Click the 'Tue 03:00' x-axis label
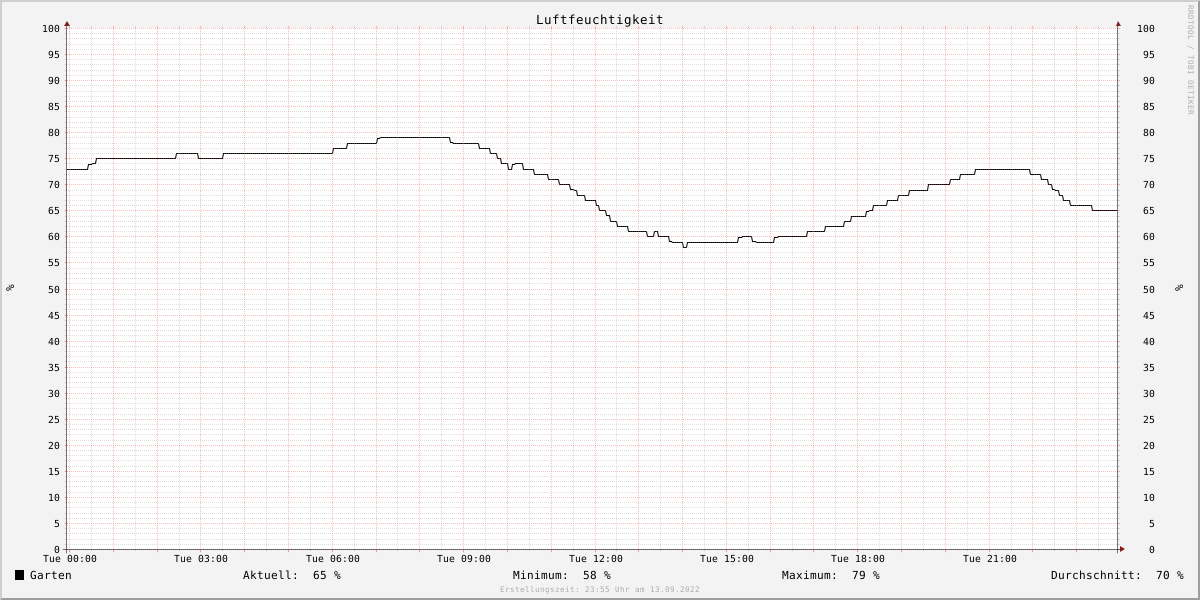 201,559
